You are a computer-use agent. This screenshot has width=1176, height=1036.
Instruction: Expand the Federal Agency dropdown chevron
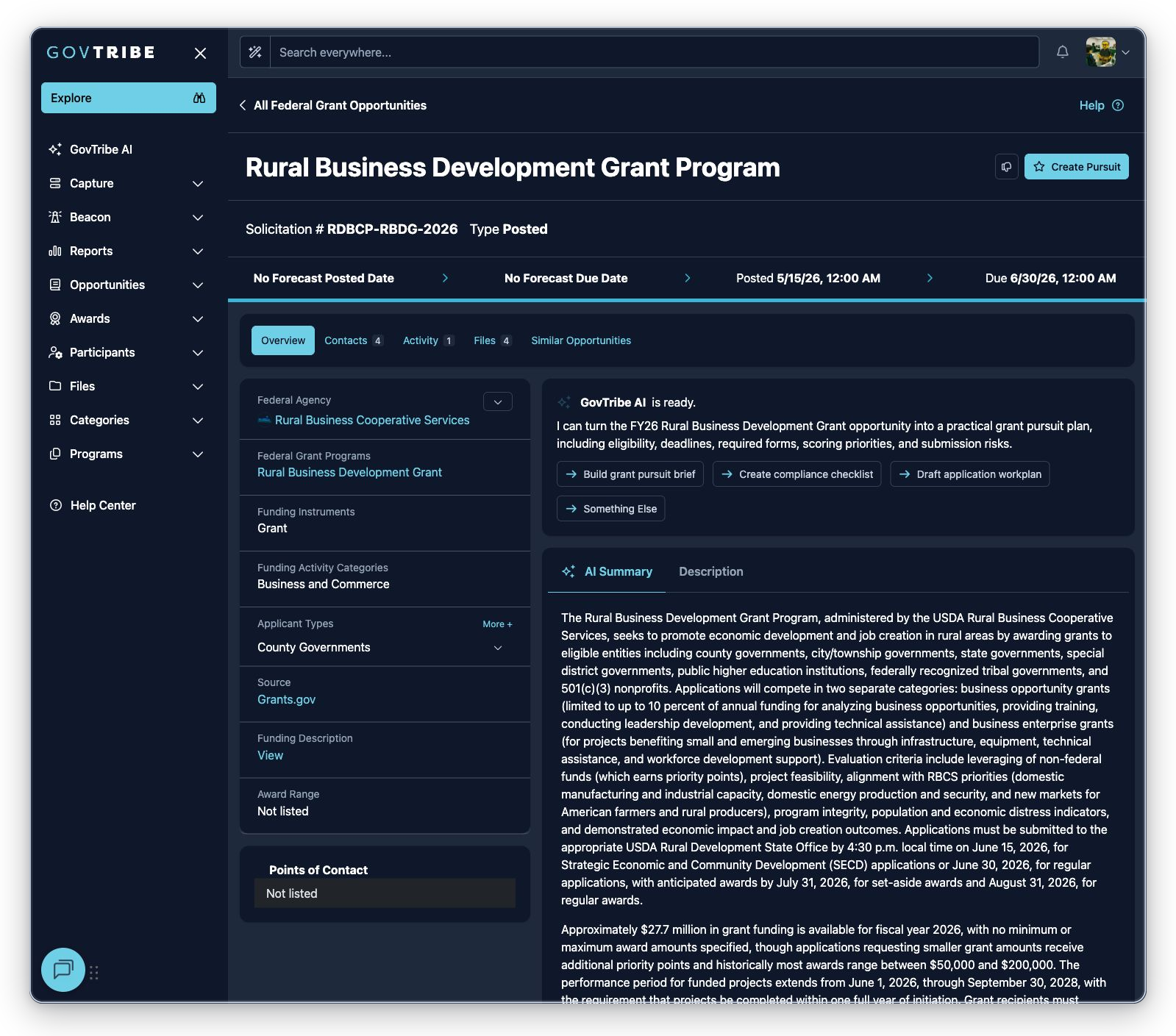pyautogui.click(x=498, y=401)
